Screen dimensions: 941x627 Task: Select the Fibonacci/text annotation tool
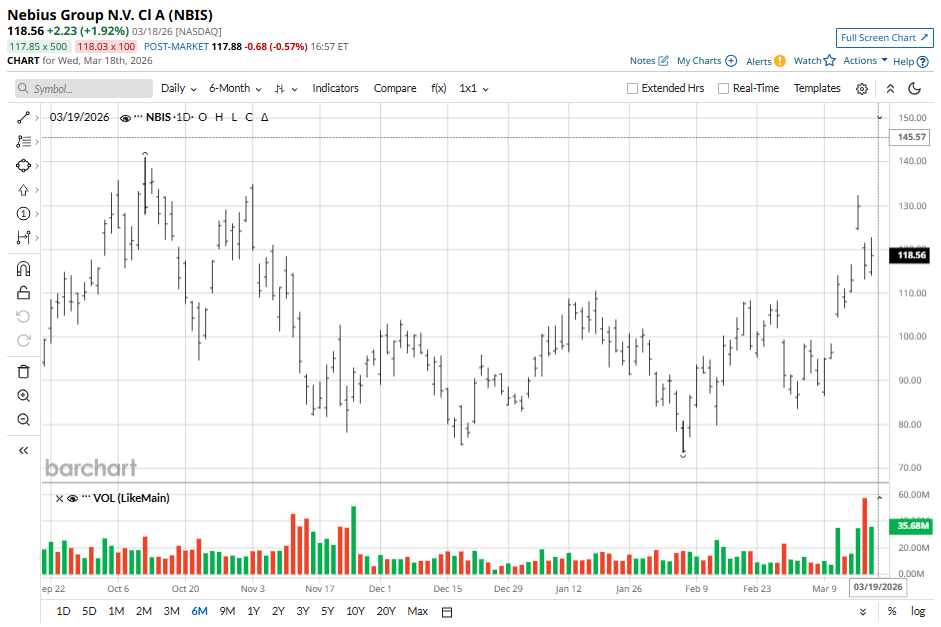(x=23, y=142)
